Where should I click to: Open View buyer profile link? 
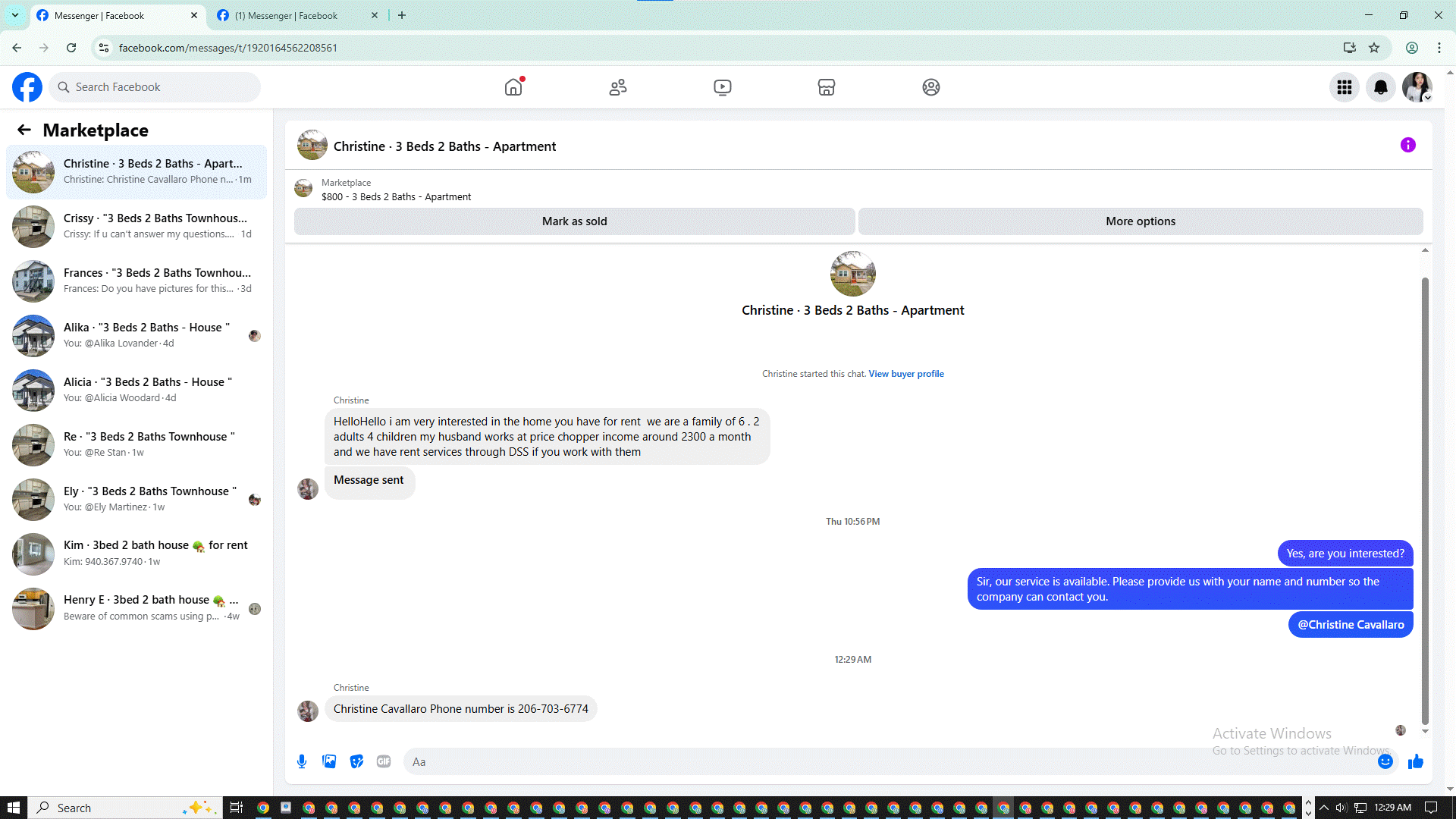[x=906, y=374]
